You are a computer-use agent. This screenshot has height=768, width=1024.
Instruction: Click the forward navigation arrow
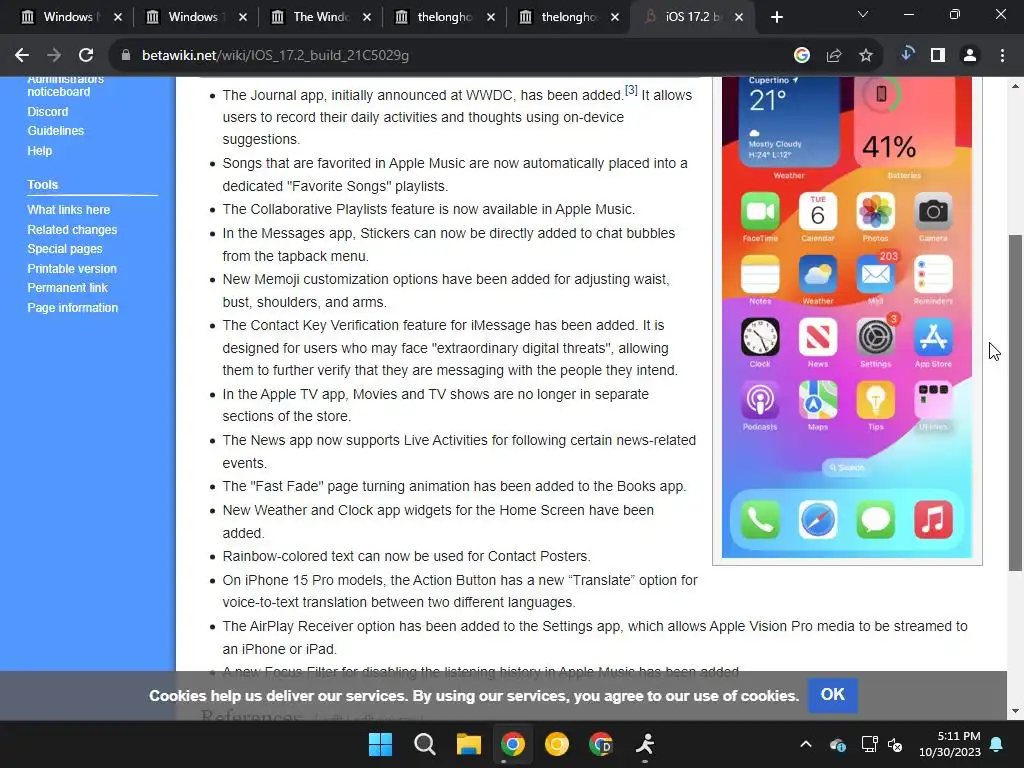[54, 56]
